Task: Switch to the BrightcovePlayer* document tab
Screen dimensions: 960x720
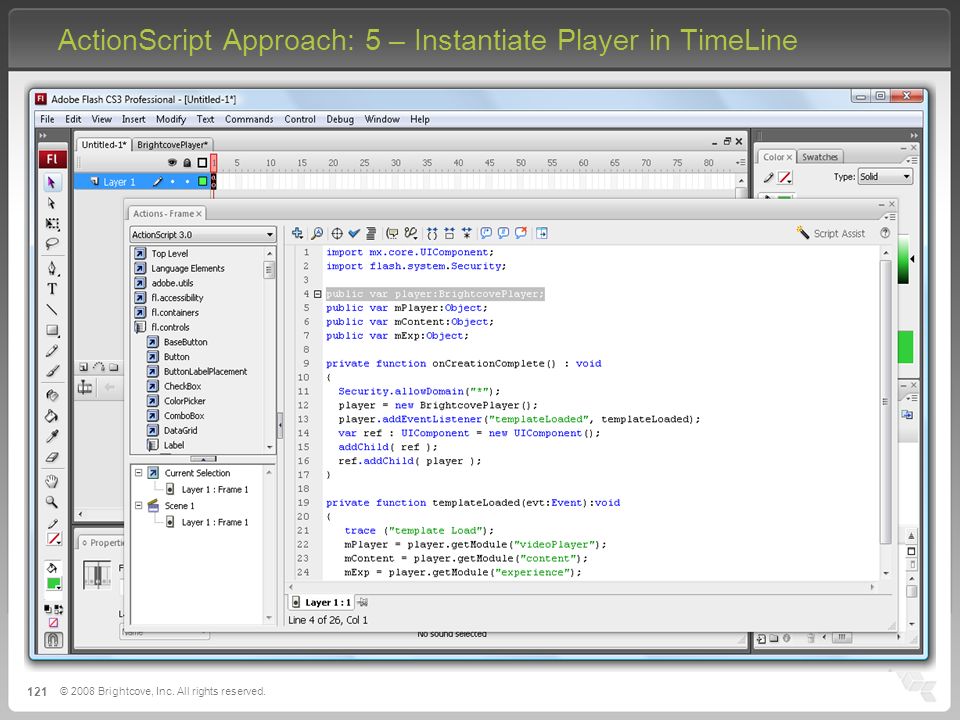Action: pos(173,144)
